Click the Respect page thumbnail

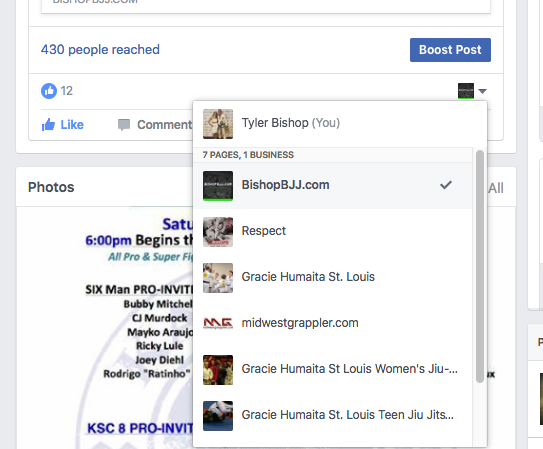pos(218,232)
